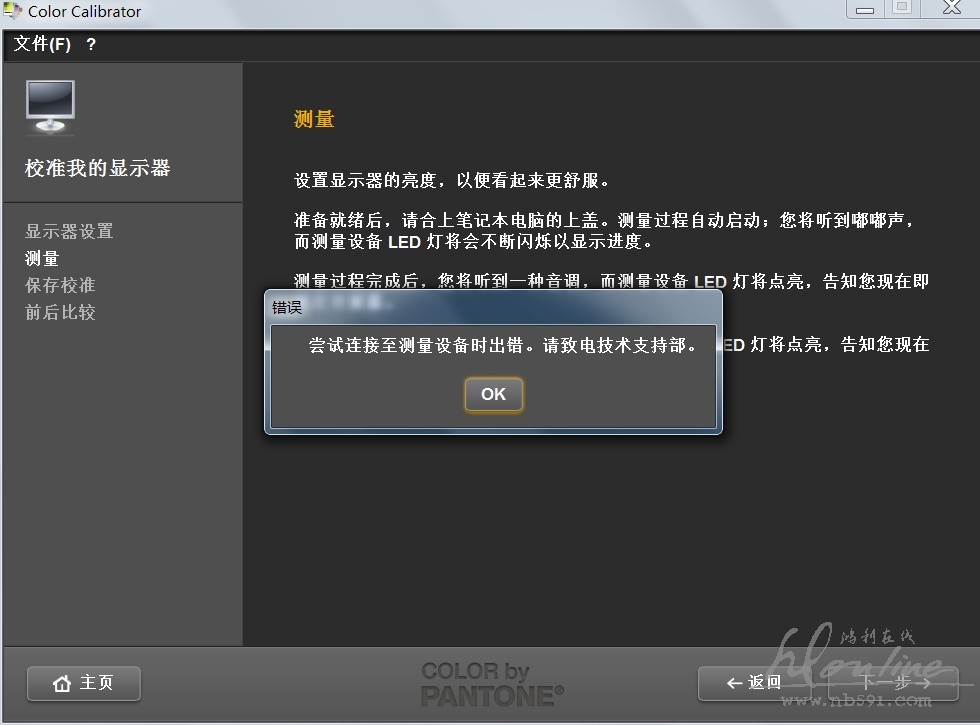Select 前后比较 in the sidebar

pos(60,312)
